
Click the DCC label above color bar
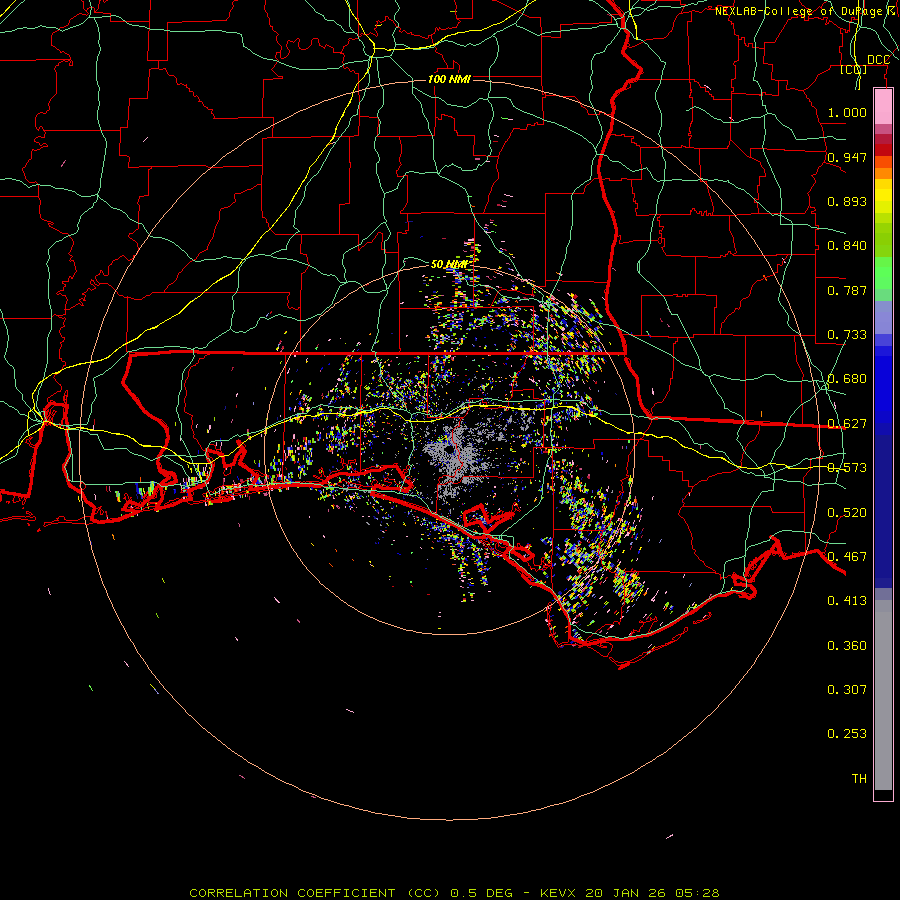pos(878,60)
